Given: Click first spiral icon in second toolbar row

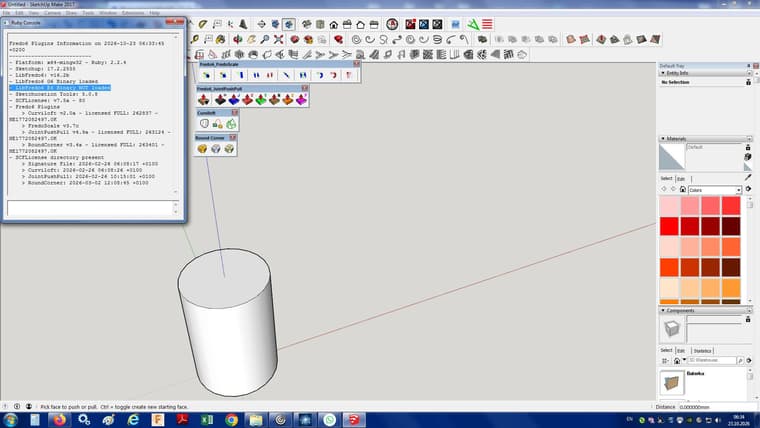Looking at the screenshot, I should (x=356, y=39).
